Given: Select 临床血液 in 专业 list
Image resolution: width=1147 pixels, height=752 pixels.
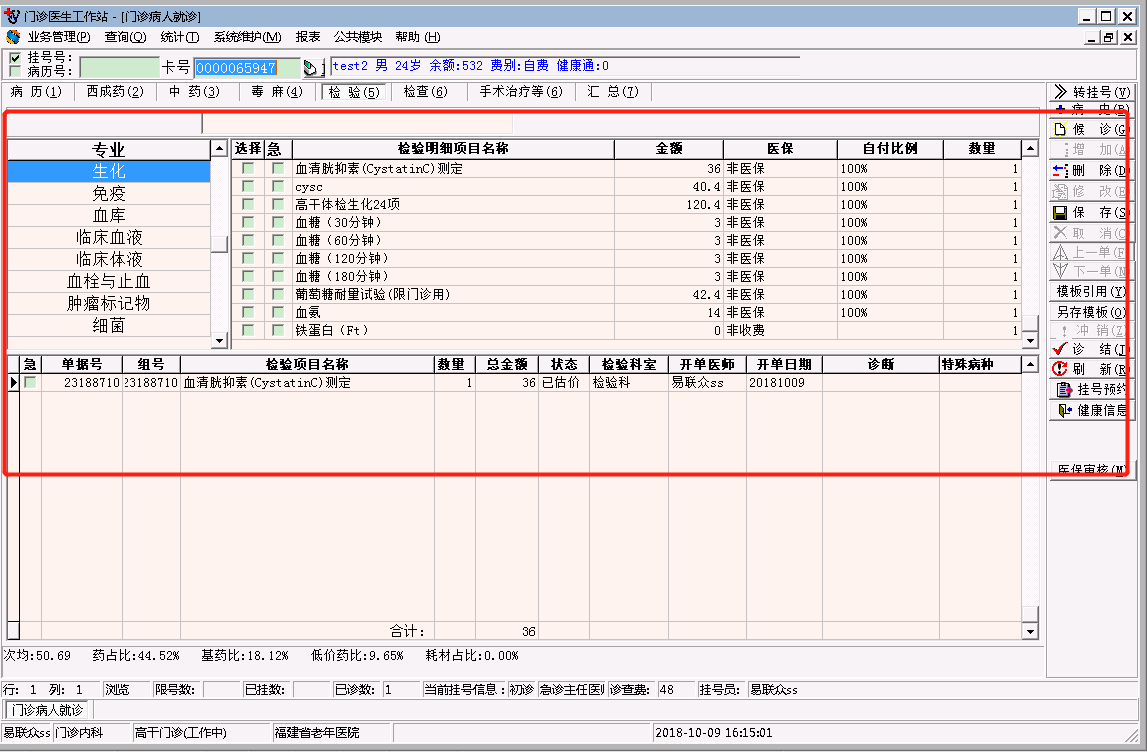Looking at the screenshot, I should click(109, 237).
